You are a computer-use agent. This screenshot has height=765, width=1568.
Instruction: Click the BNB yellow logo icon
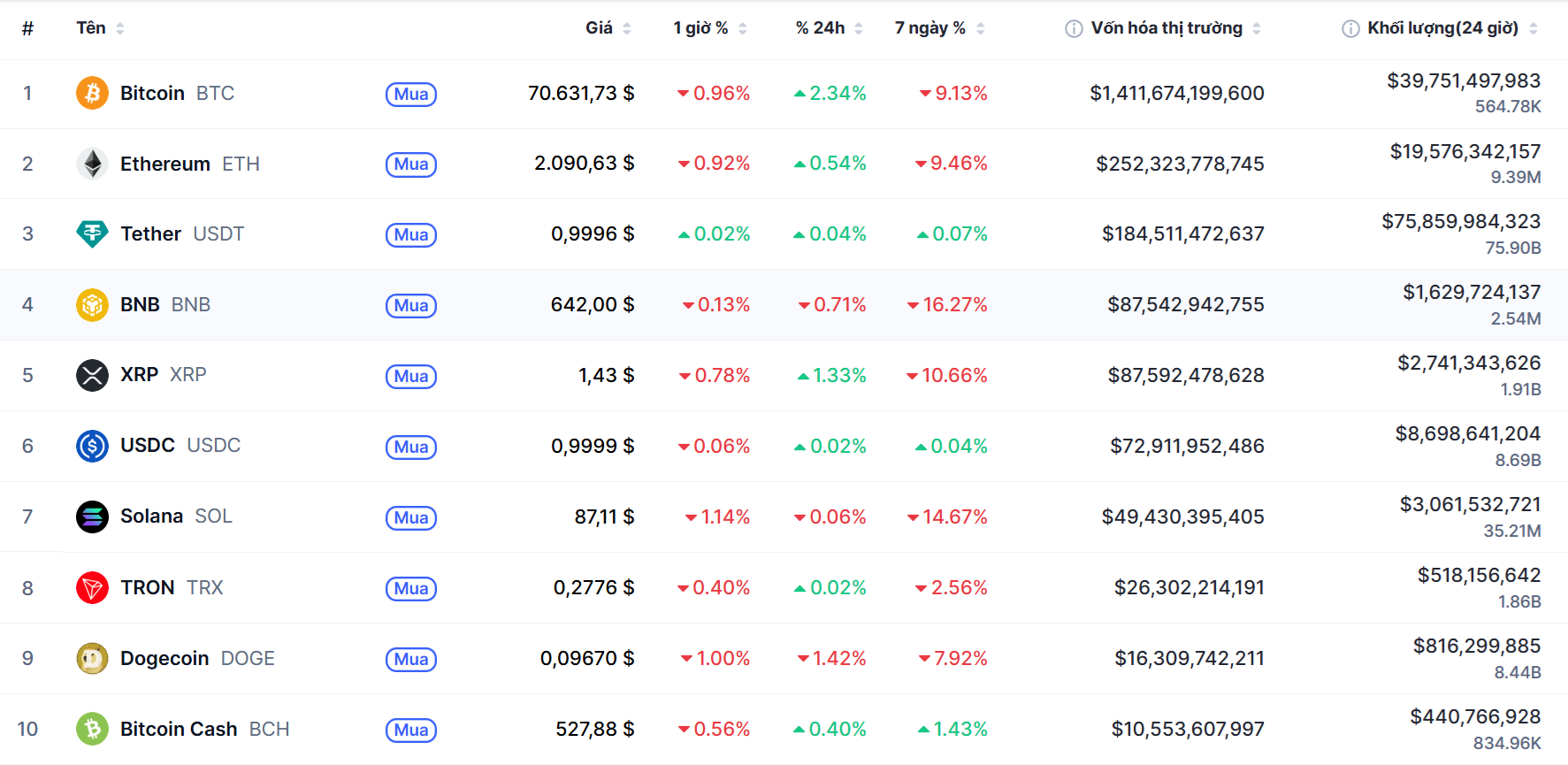92,304
